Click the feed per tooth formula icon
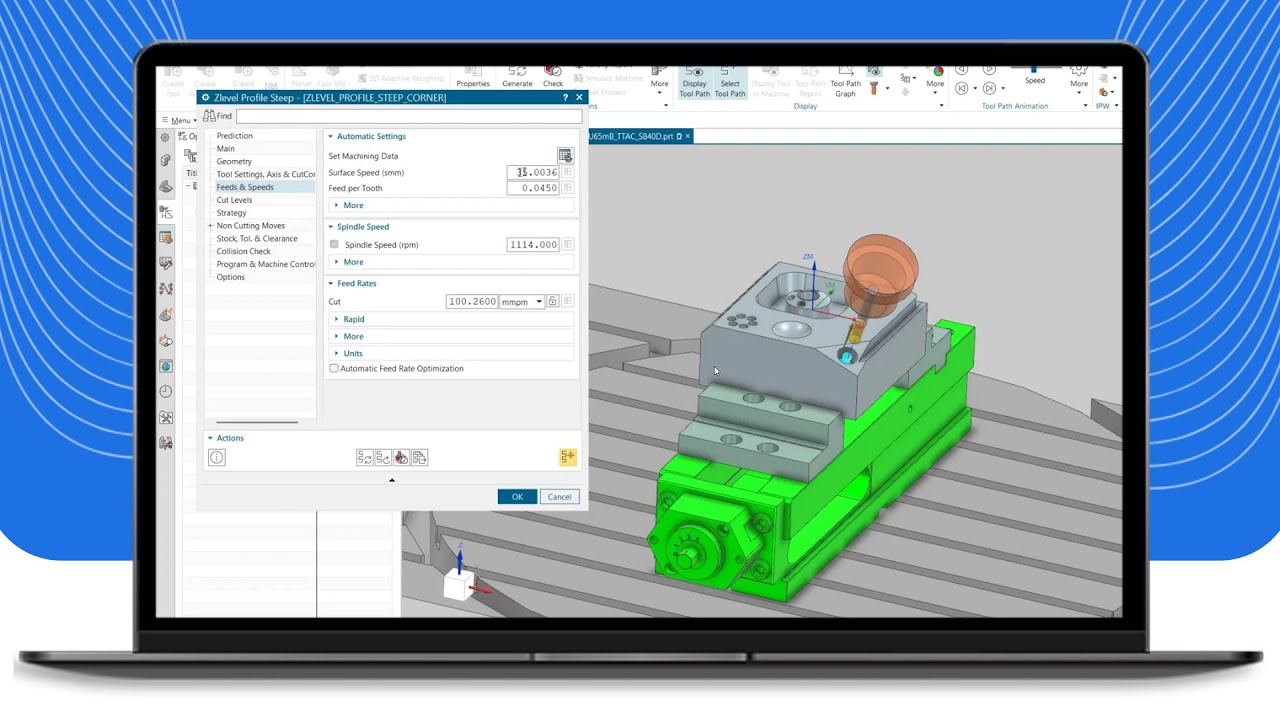This screenshot has height=720, width=1280. (x=568, y=188)
